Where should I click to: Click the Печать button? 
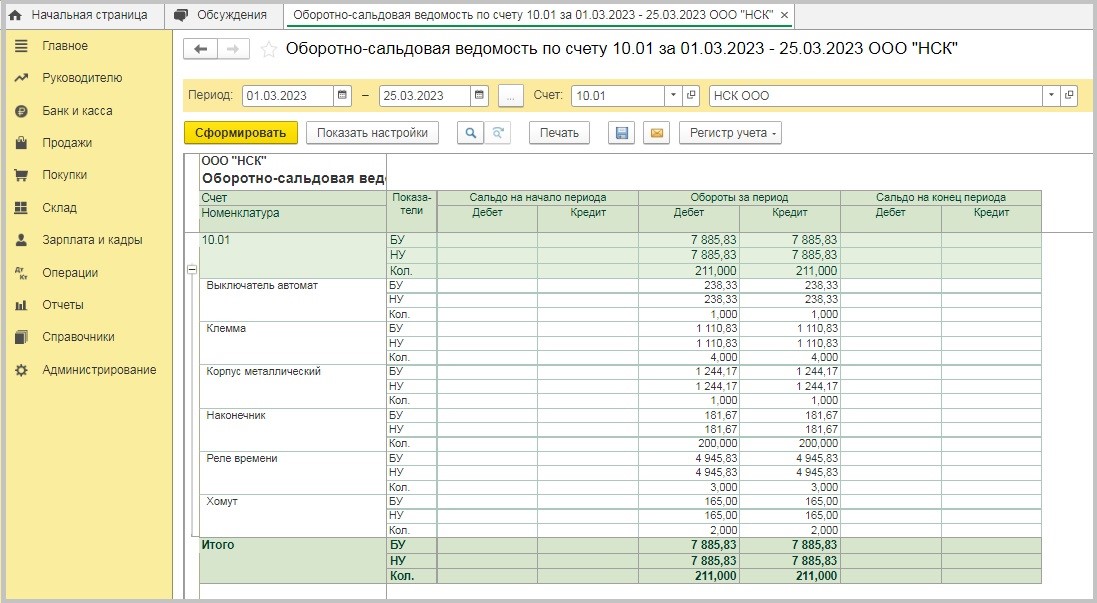pos(559,133)
